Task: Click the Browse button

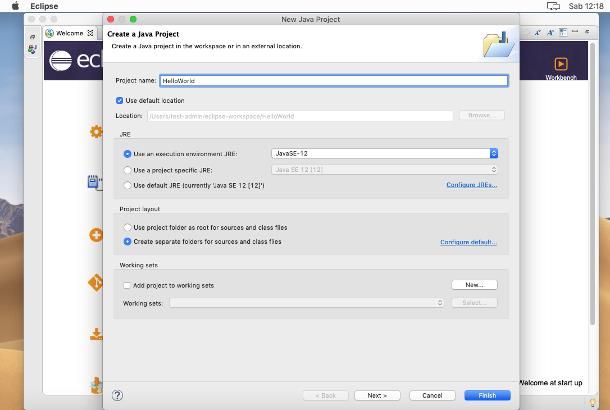Action: click(x=482, y=116)
